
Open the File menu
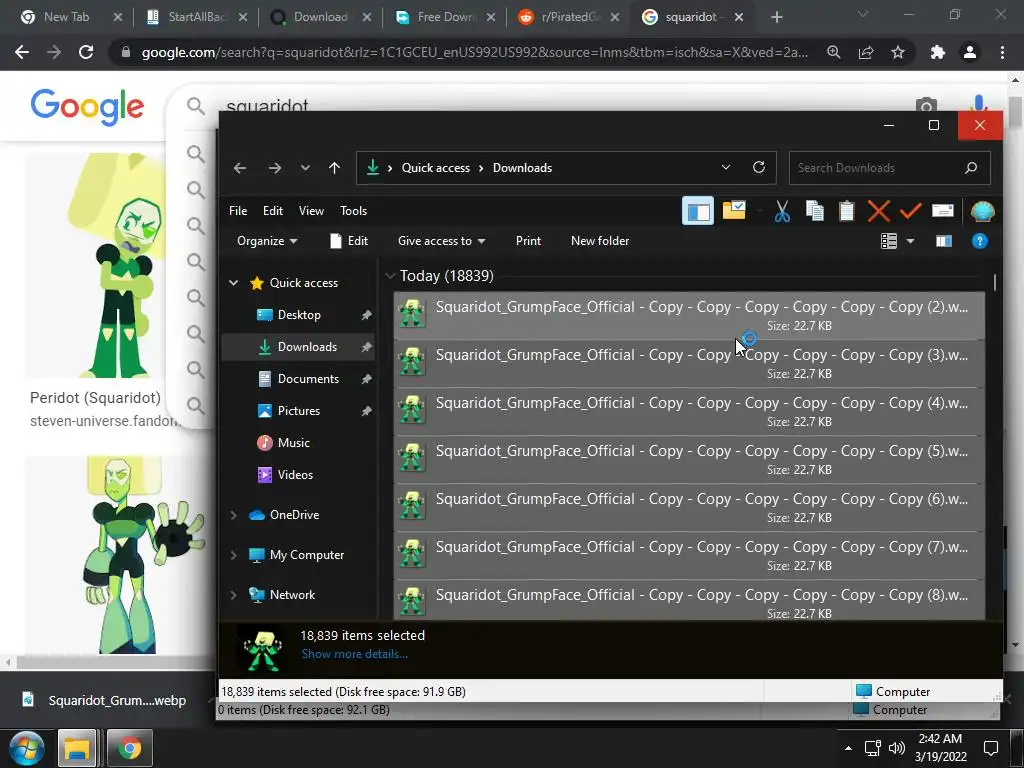(238, 210)
